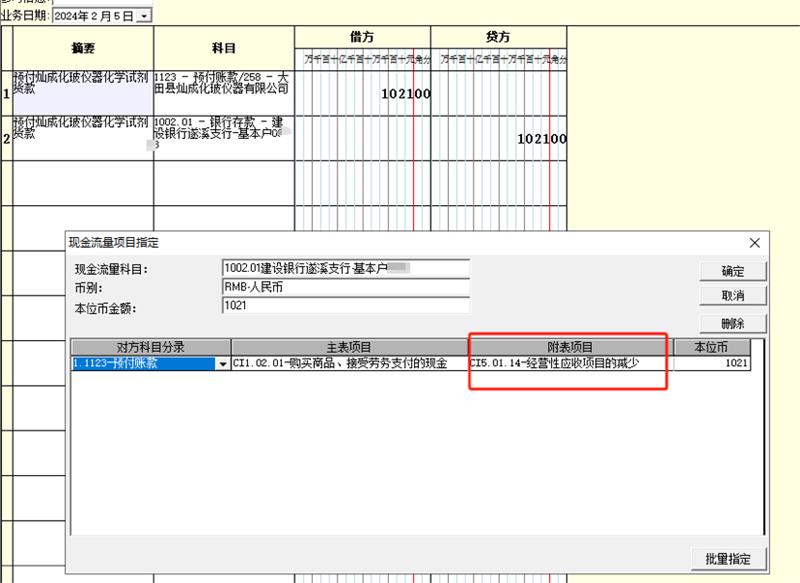Select the 附表项目 cell CI5.01.14
Screen dimensions: 800x583
[x=568, y=364]
